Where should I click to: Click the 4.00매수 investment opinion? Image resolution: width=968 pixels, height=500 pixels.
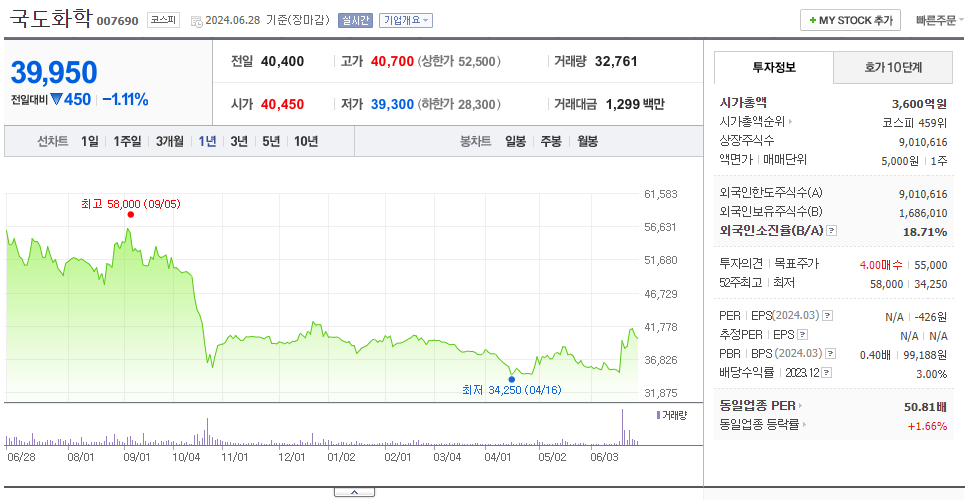coord(881,265)
